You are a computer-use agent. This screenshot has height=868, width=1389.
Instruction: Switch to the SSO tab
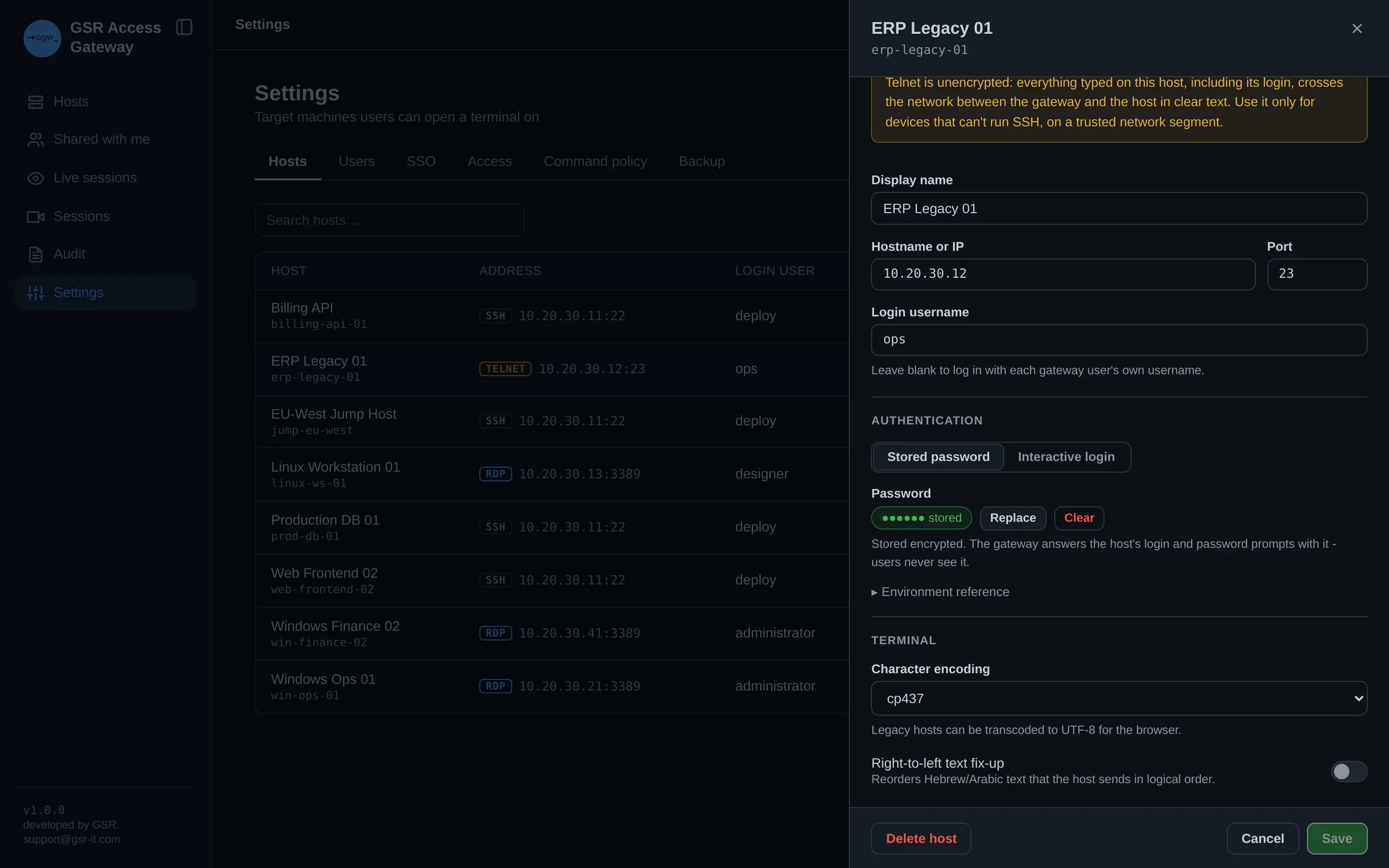421,161
